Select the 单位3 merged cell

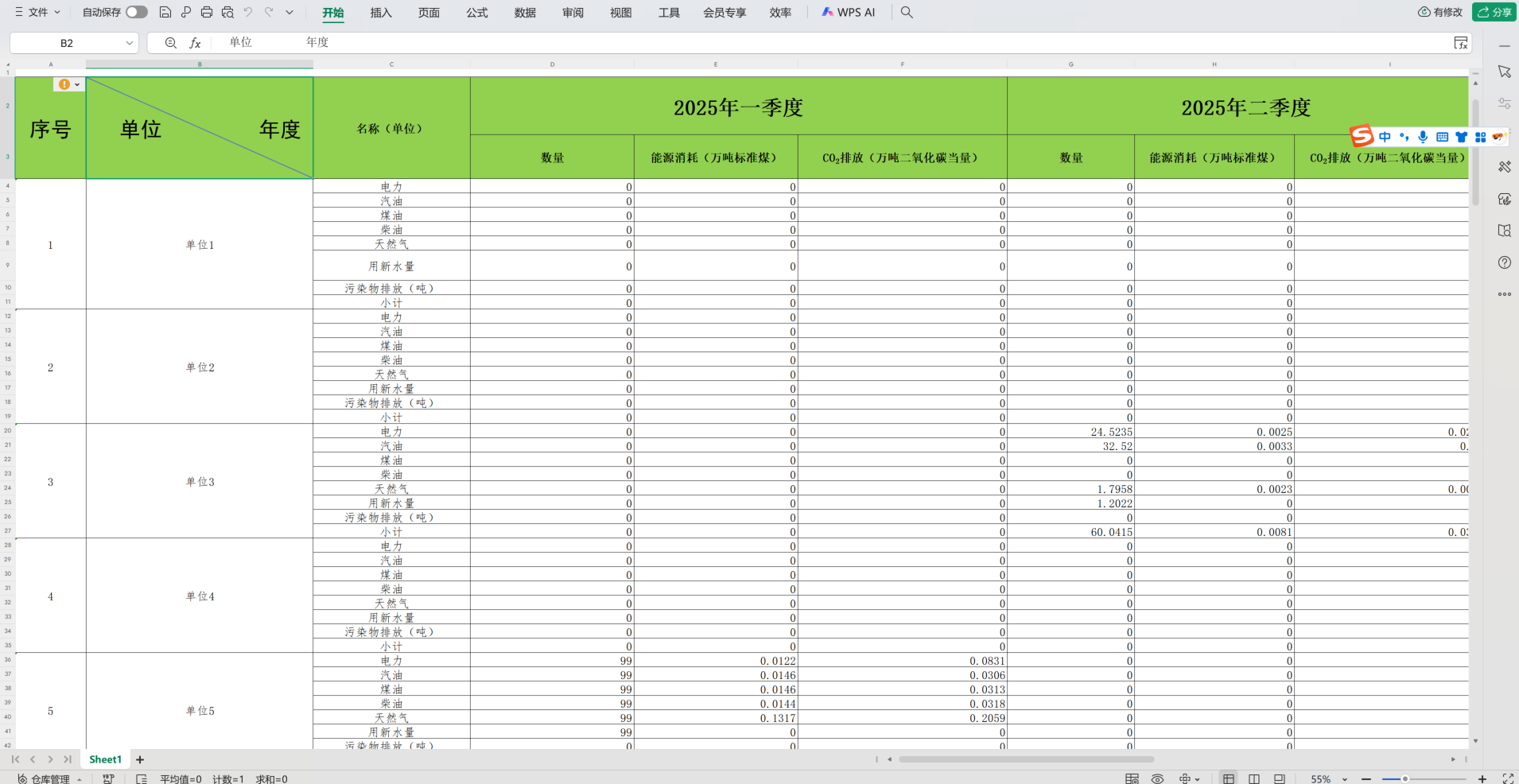coord(200,481)
